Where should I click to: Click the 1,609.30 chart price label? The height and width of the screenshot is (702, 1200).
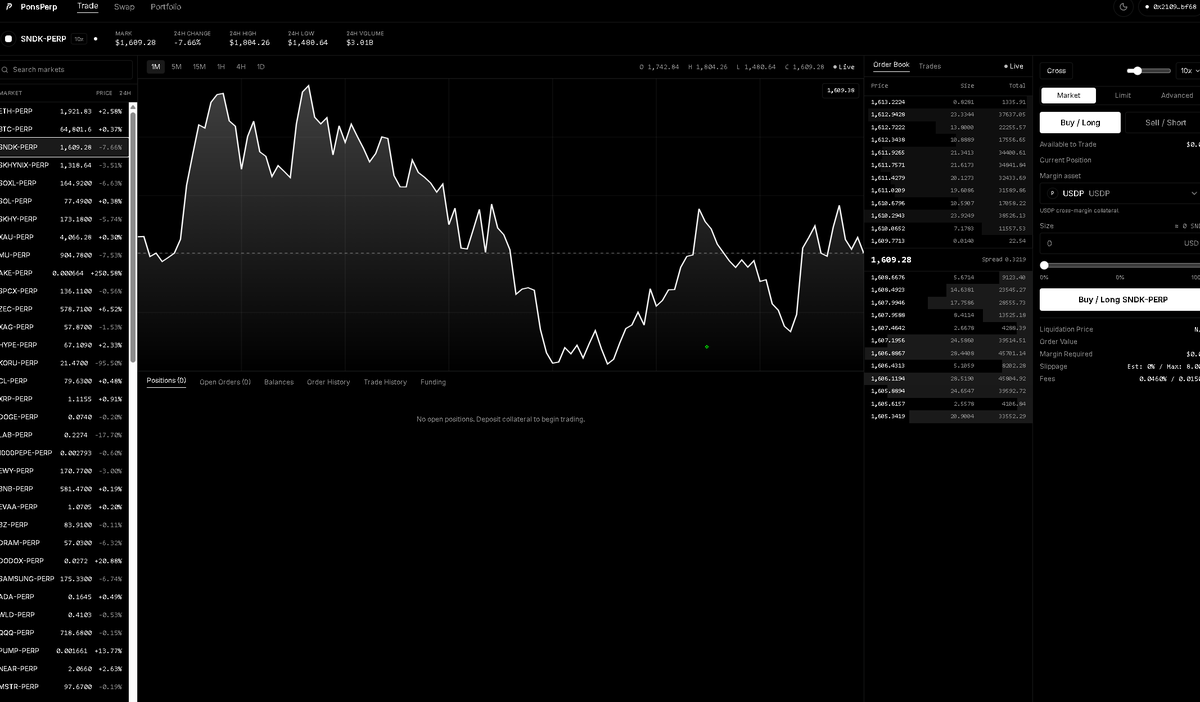click(x=843, y=90)
